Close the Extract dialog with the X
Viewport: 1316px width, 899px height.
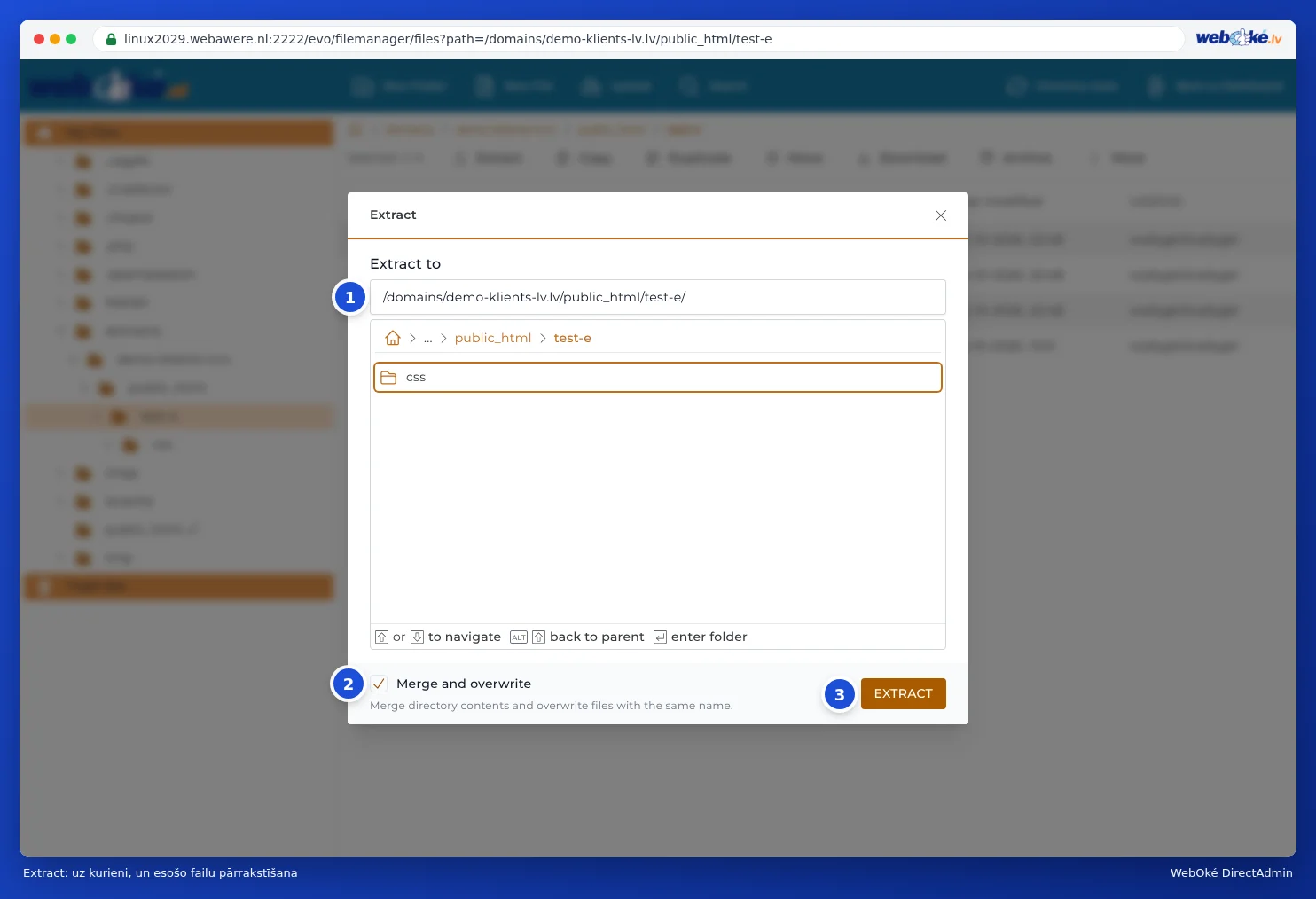pyautogui.click(x=941, y=215)
